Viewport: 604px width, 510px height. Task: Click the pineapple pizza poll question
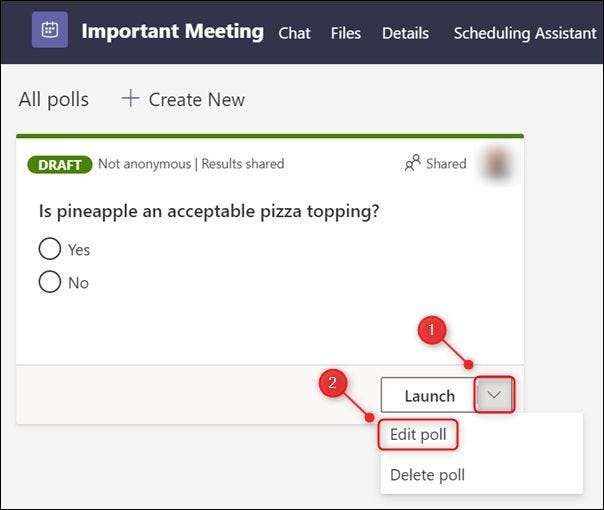pos(208,212)
